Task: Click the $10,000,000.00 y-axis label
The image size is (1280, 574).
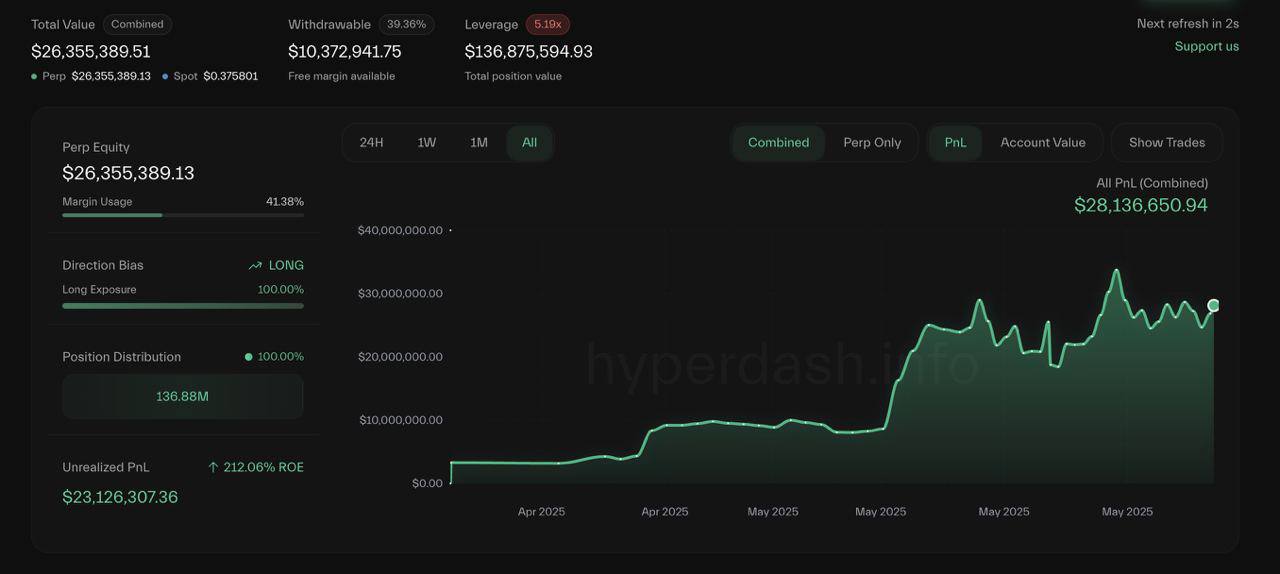Action: coord(400,420)
